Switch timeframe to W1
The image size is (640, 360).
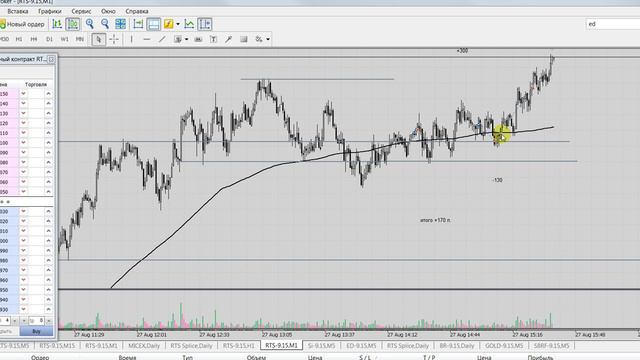pos(64,39)
